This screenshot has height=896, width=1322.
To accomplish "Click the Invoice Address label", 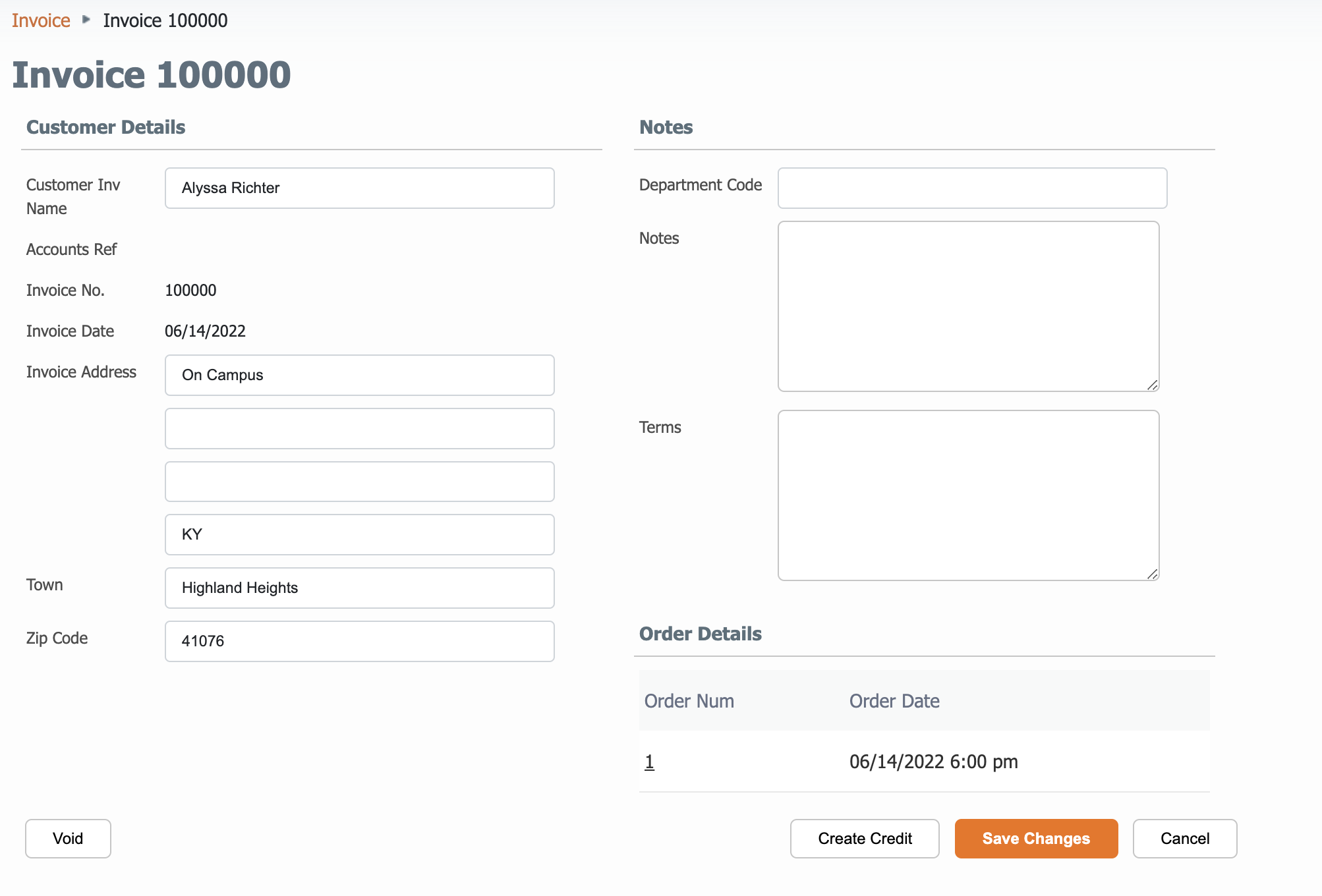I will click(81, 372).
